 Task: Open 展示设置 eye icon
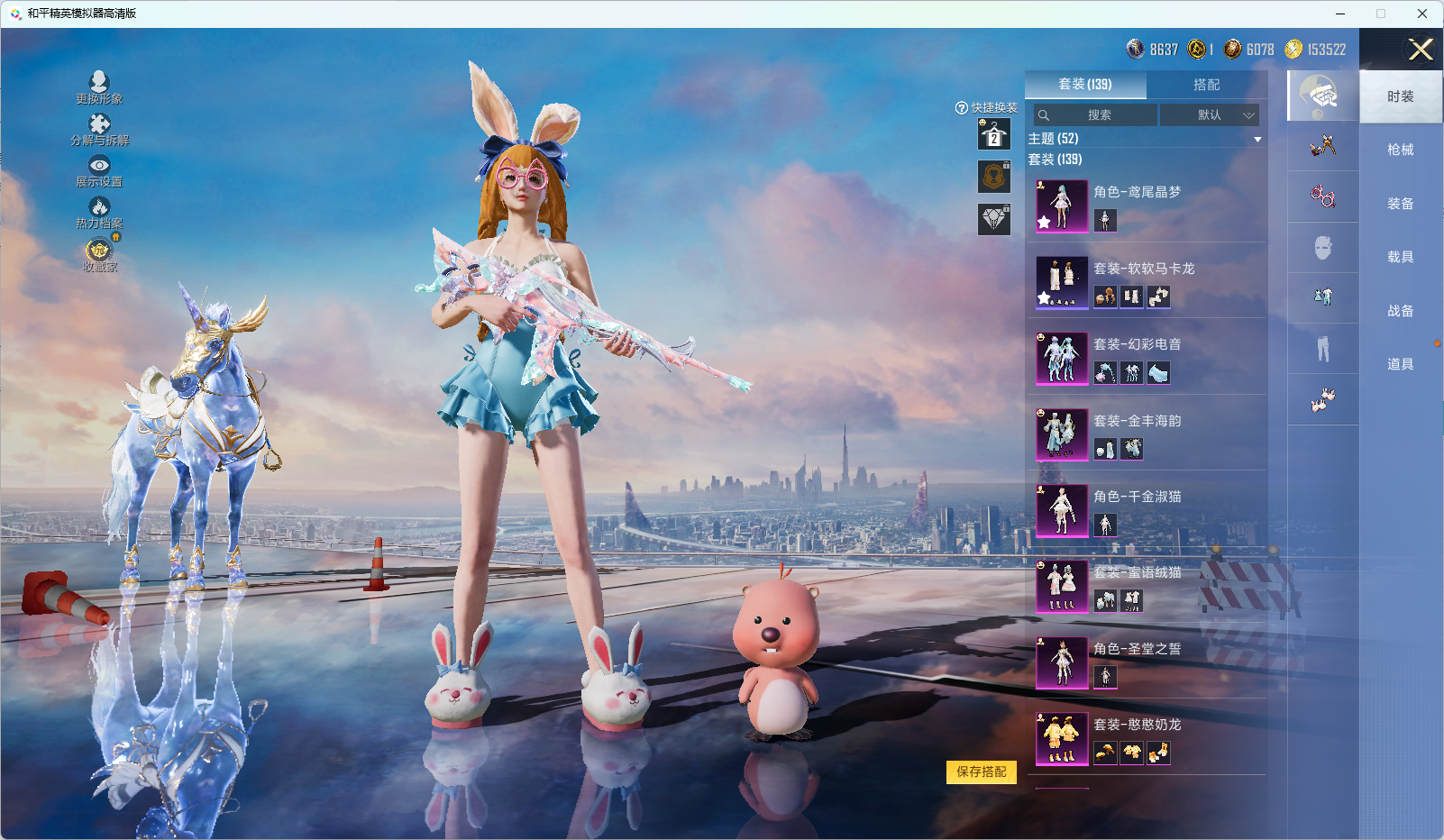point(99,166)
